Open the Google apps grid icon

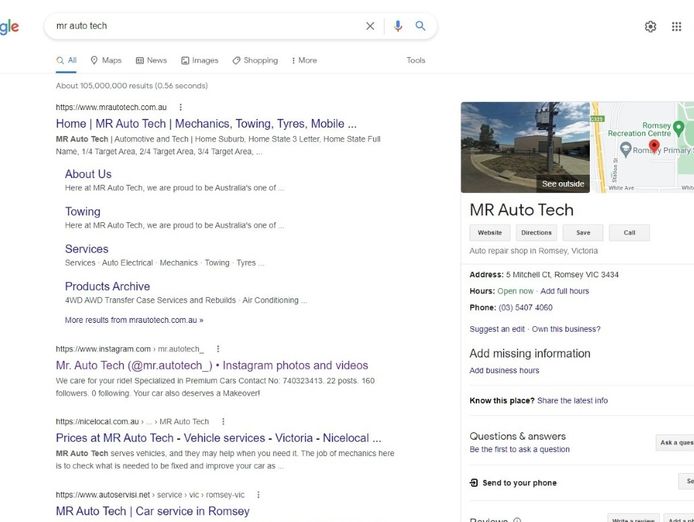(x=676, y=27)
